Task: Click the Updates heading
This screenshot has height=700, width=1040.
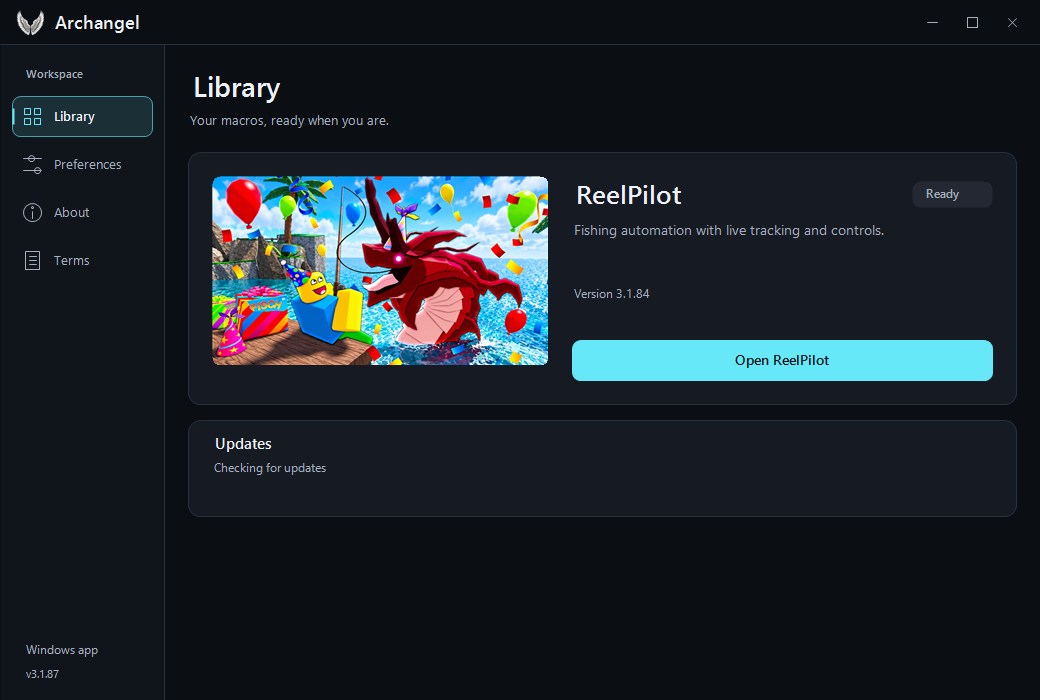Action: tap(243, 444)
